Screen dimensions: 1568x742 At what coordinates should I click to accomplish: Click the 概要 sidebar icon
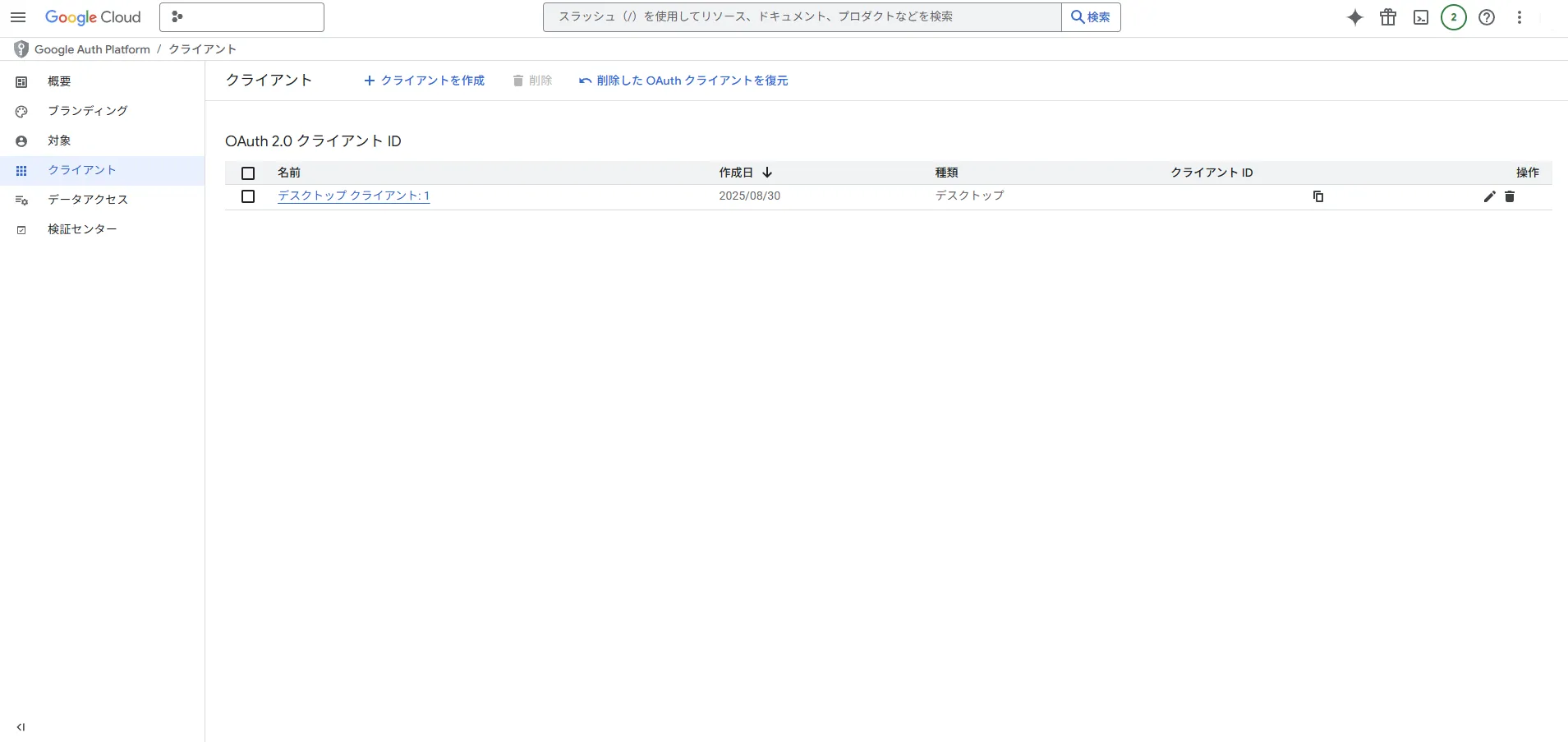tap(21, 82)
